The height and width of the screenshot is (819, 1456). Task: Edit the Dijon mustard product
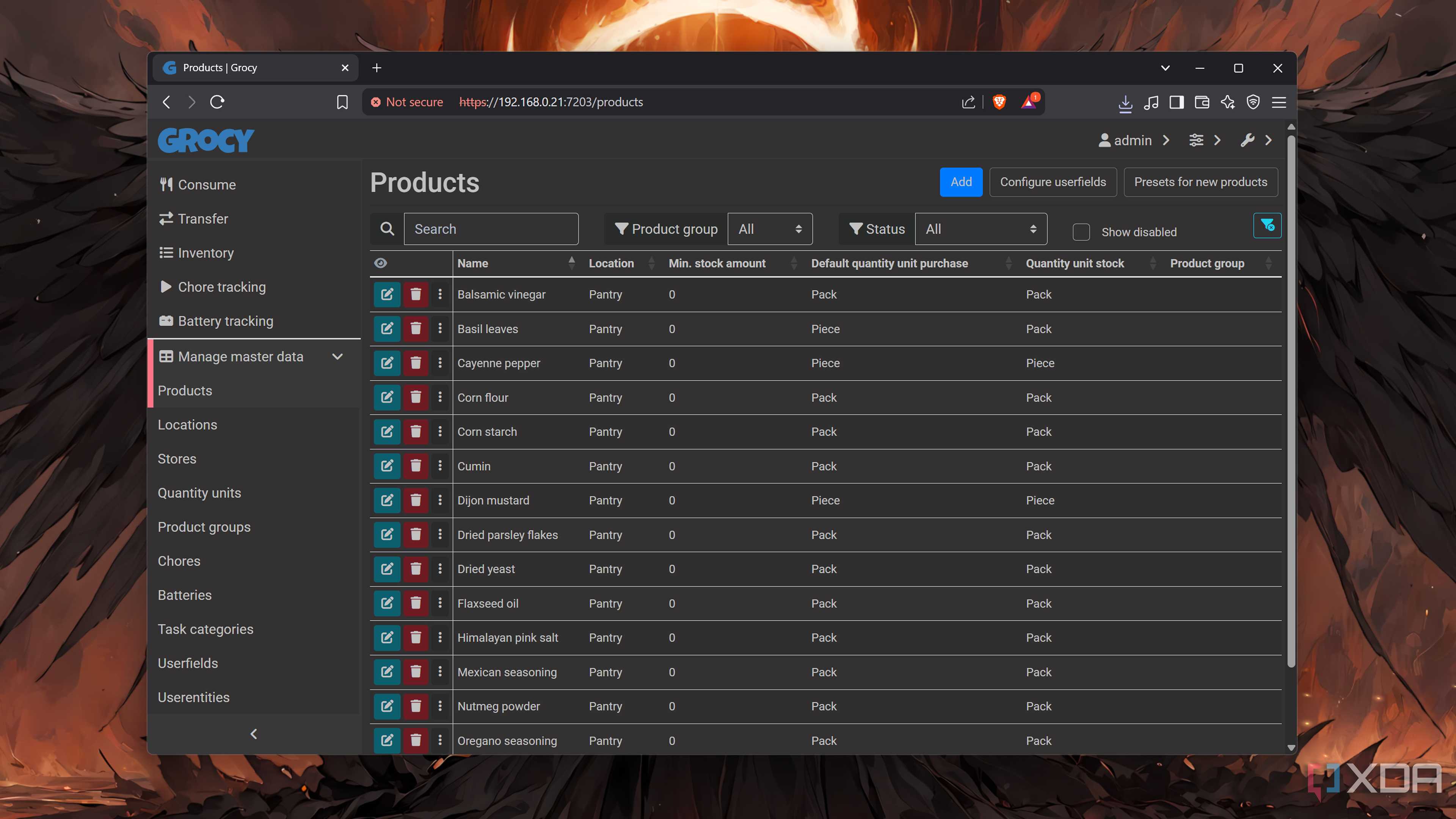387,500
